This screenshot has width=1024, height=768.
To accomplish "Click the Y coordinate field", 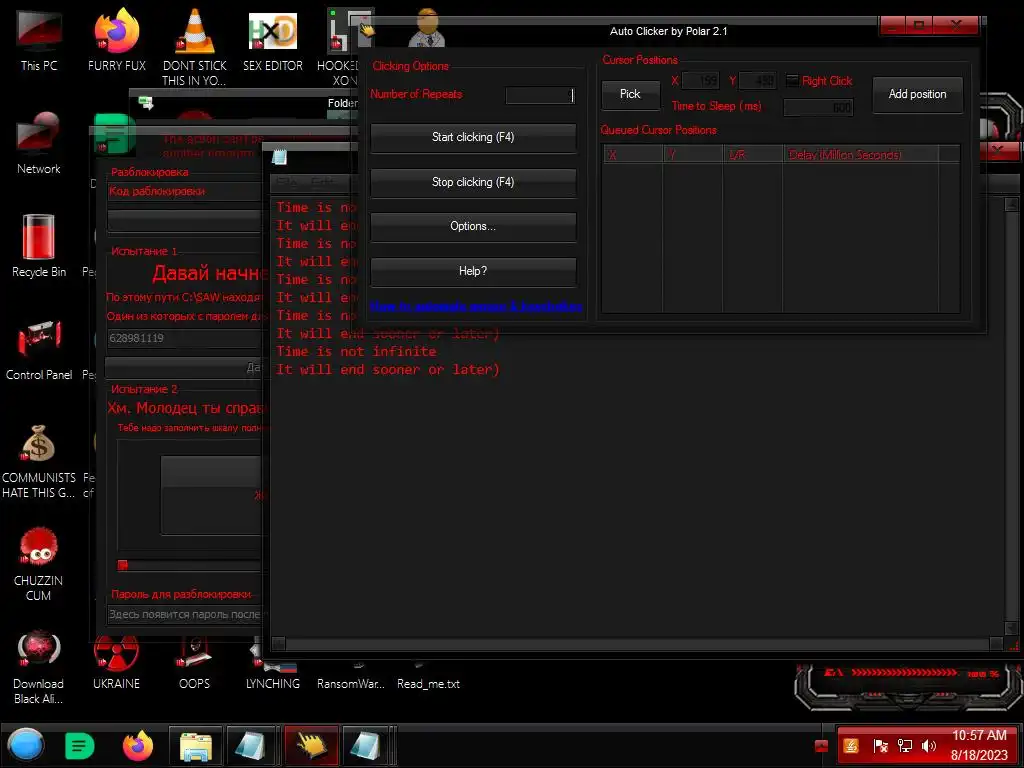I will click(758, 81).
